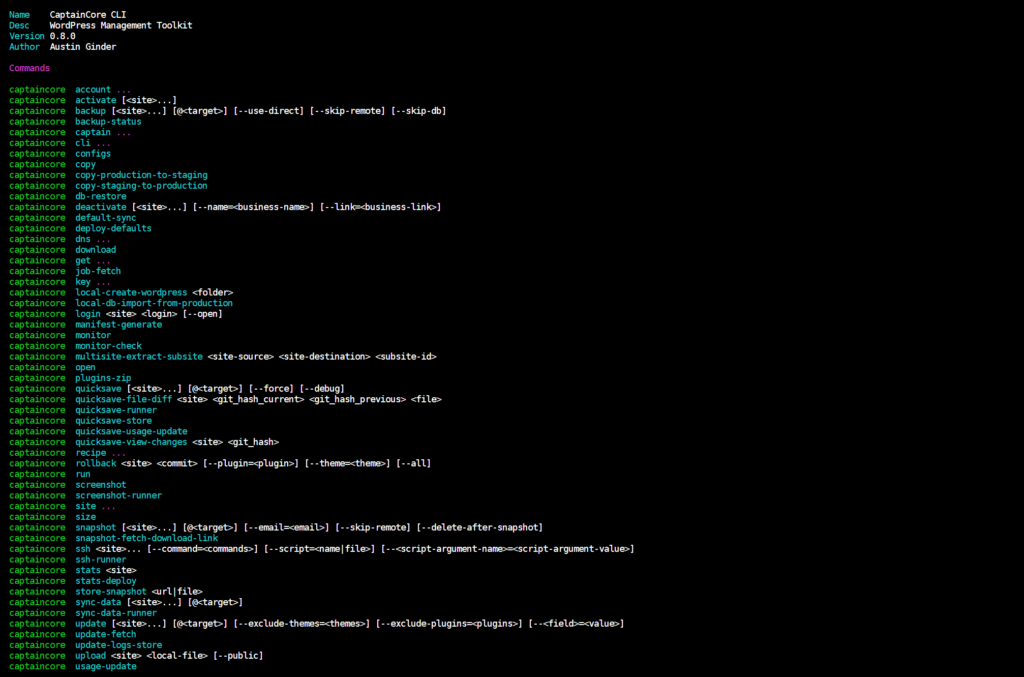Click the 'multisite-extract-subsite' command

(x=138, y=356)
